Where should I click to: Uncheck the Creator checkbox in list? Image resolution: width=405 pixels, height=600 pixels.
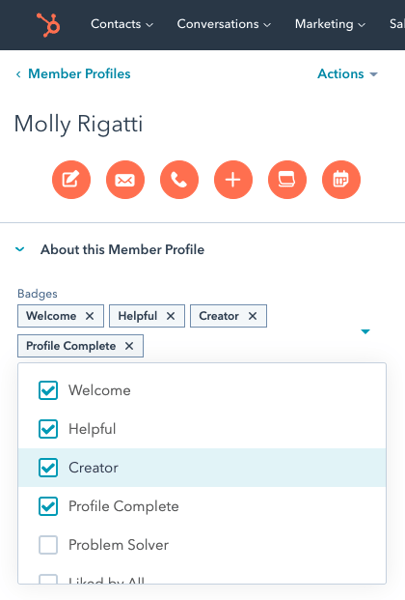coord(48,468)
